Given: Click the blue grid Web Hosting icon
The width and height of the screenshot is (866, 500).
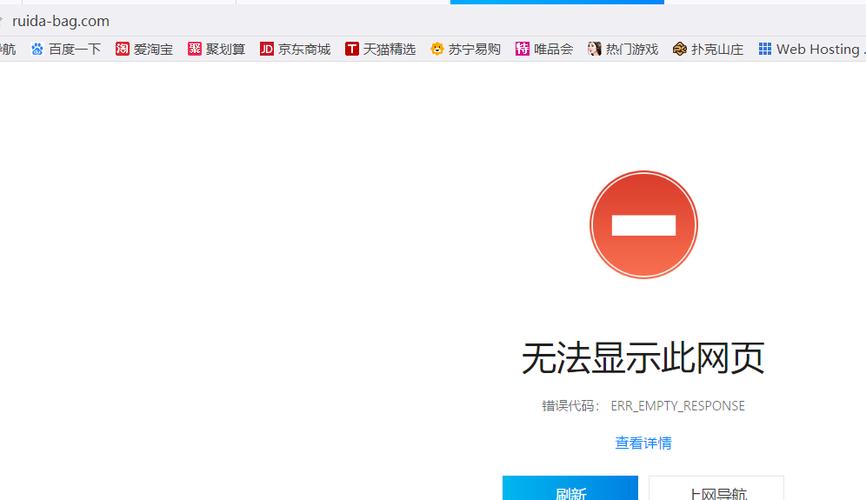Looking at the screenshot, I should coord(764,49).
